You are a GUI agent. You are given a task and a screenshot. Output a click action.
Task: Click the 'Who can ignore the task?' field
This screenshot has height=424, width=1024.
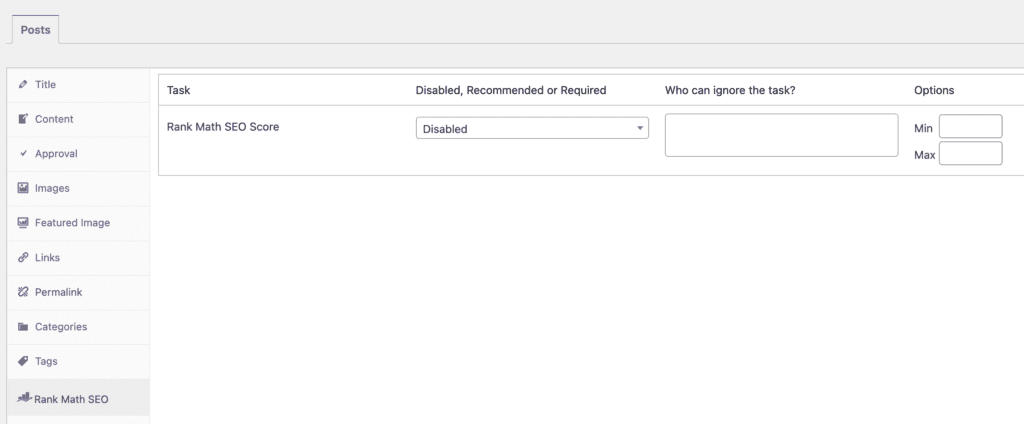coord(781,135)
